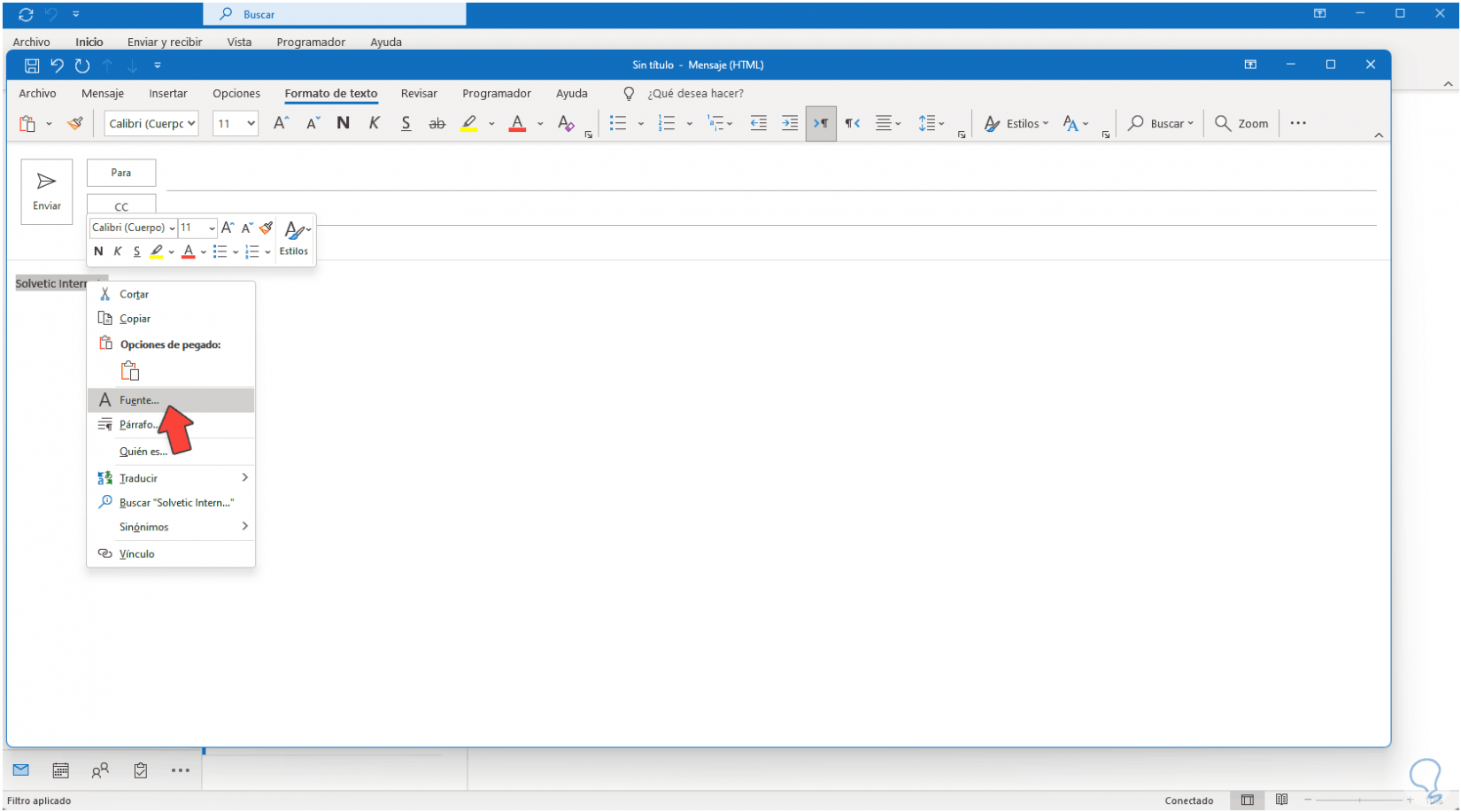This screenshot has height=812, width=1461.
Task: Click the Para recipients button
Action: pos(121,173)
